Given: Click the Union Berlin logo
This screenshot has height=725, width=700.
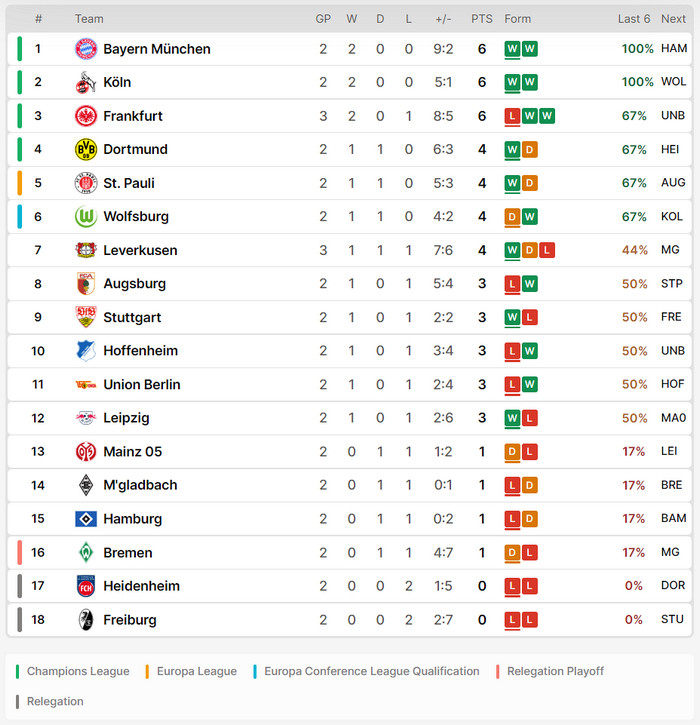Looking at the screenshot, I should [x=86, y=384].
